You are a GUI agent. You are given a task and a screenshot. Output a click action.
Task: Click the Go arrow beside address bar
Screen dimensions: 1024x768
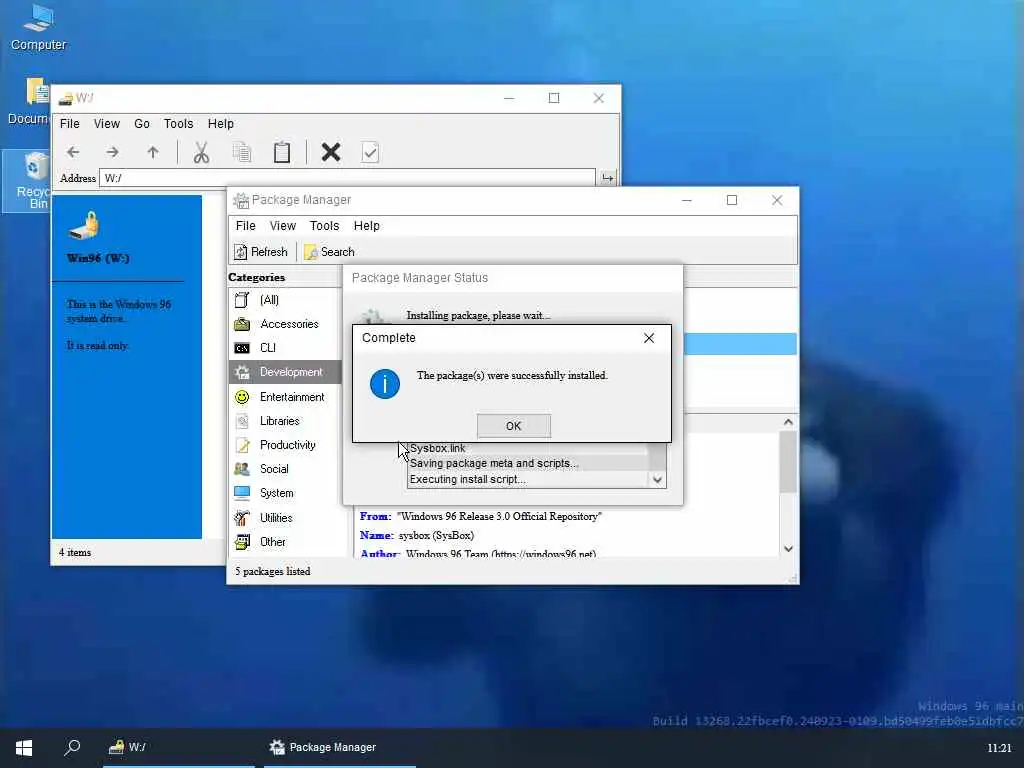click(608, 178)
